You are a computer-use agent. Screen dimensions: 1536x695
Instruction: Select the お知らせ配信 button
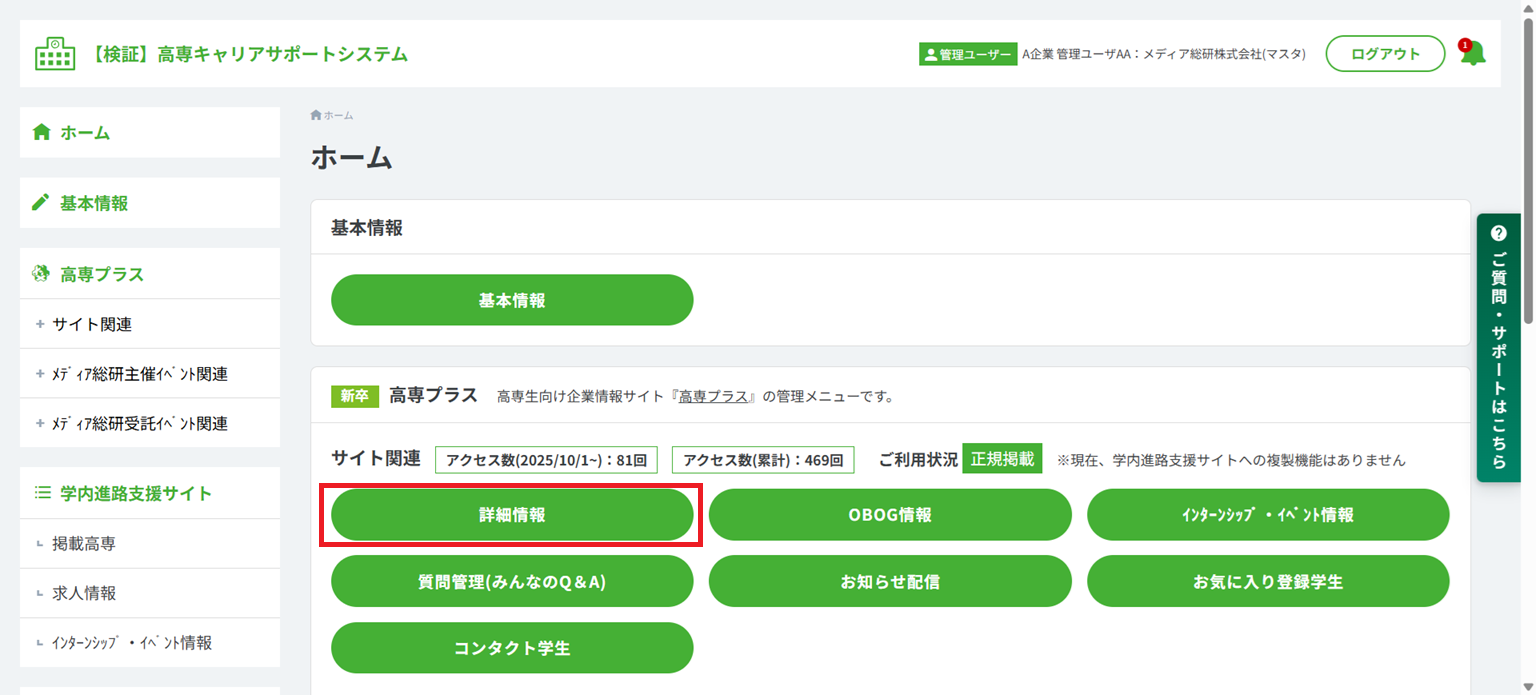[x=890, y=581]
